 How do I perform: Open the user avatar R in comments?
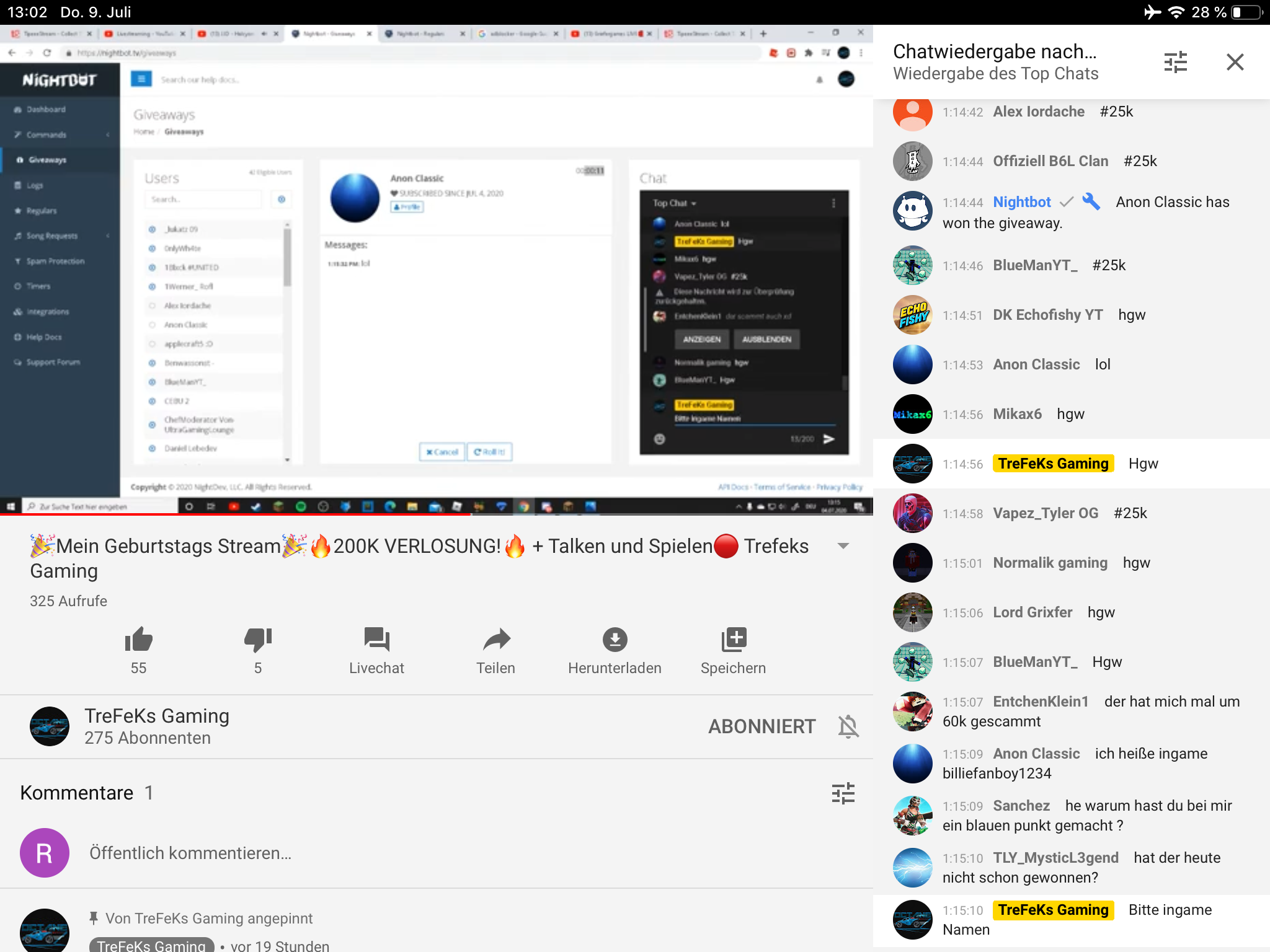(x=45, y=853)
